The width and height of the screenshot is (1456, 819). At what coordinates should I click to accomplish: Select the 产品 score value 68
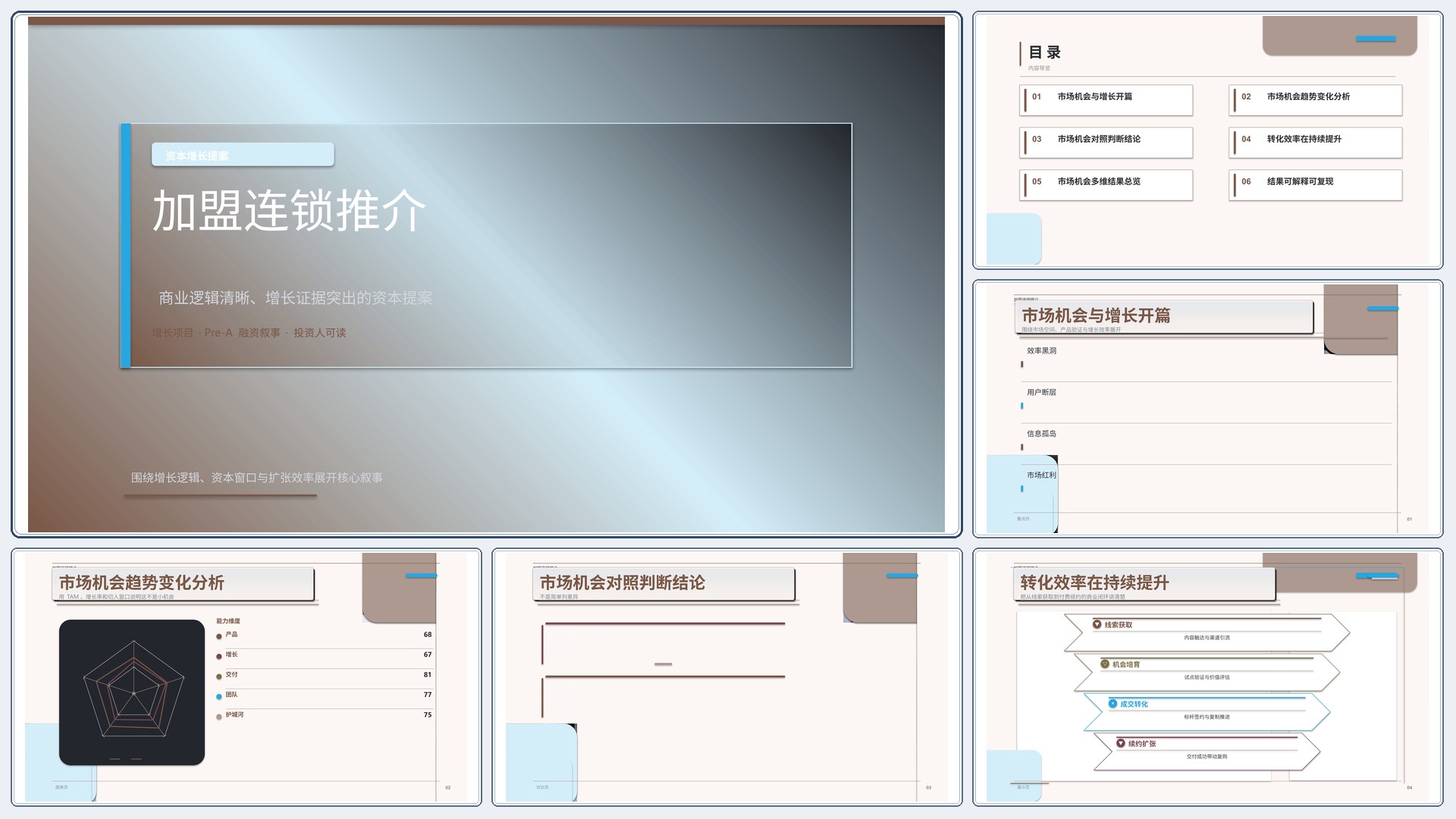[428, 634]
